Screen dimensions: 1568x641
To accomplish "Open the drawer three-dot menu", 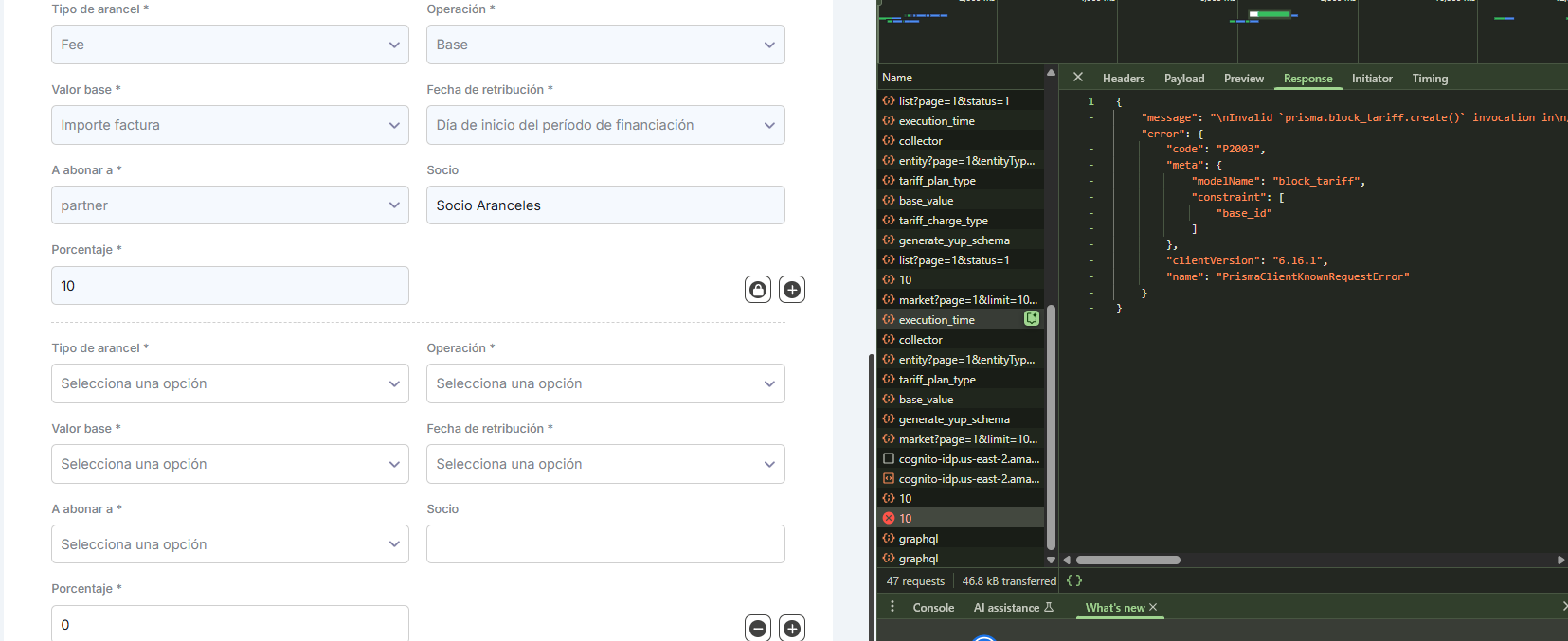I will [892, 607].
